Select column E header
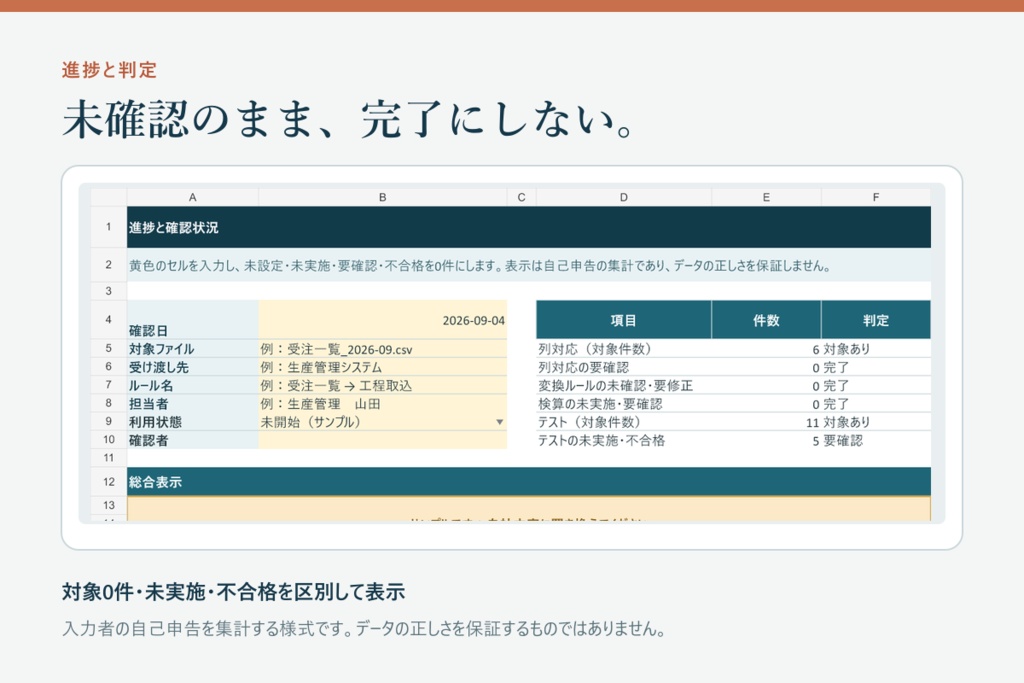 (766, 197)
